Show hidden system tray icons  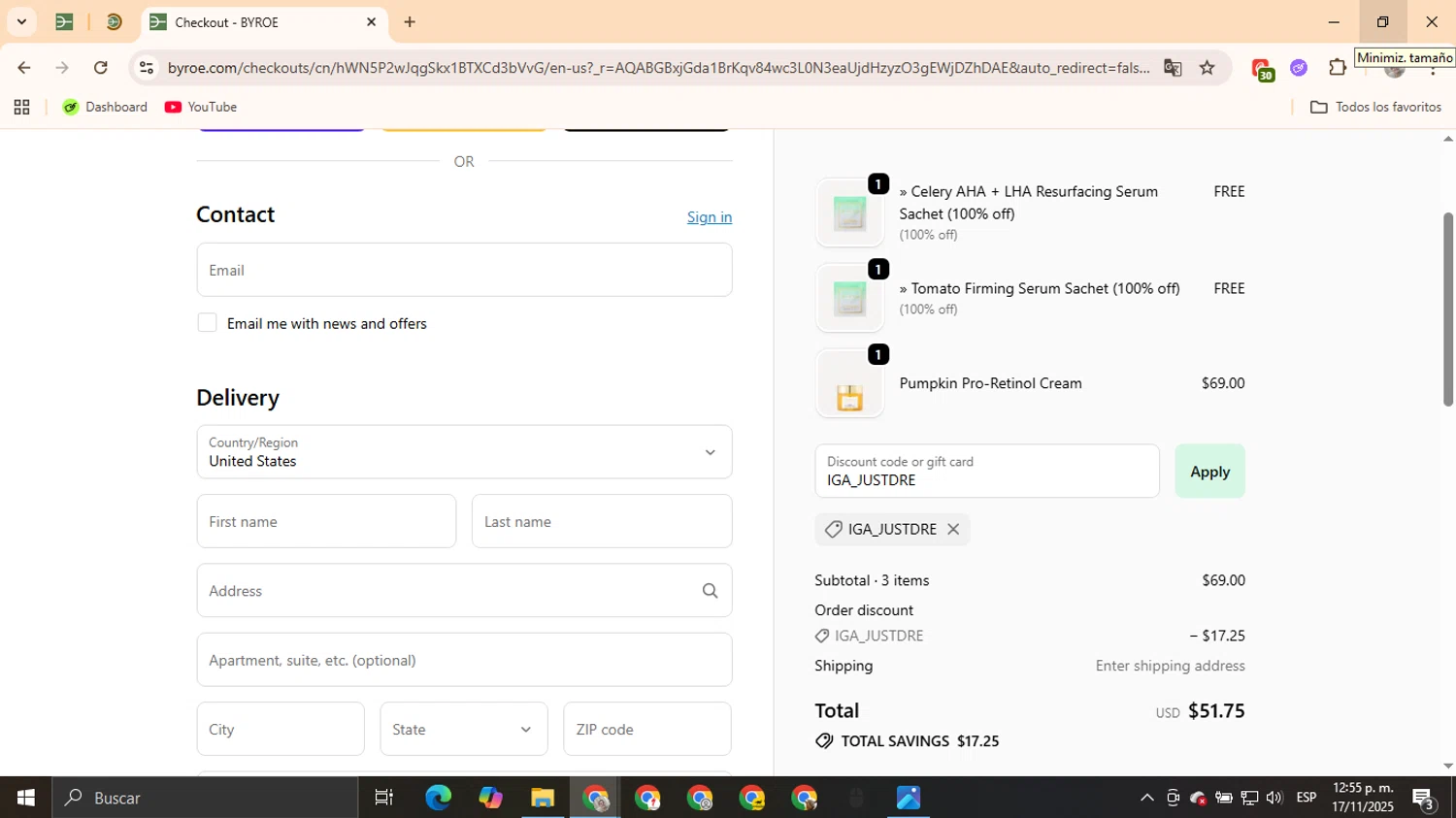[1146, 798]
